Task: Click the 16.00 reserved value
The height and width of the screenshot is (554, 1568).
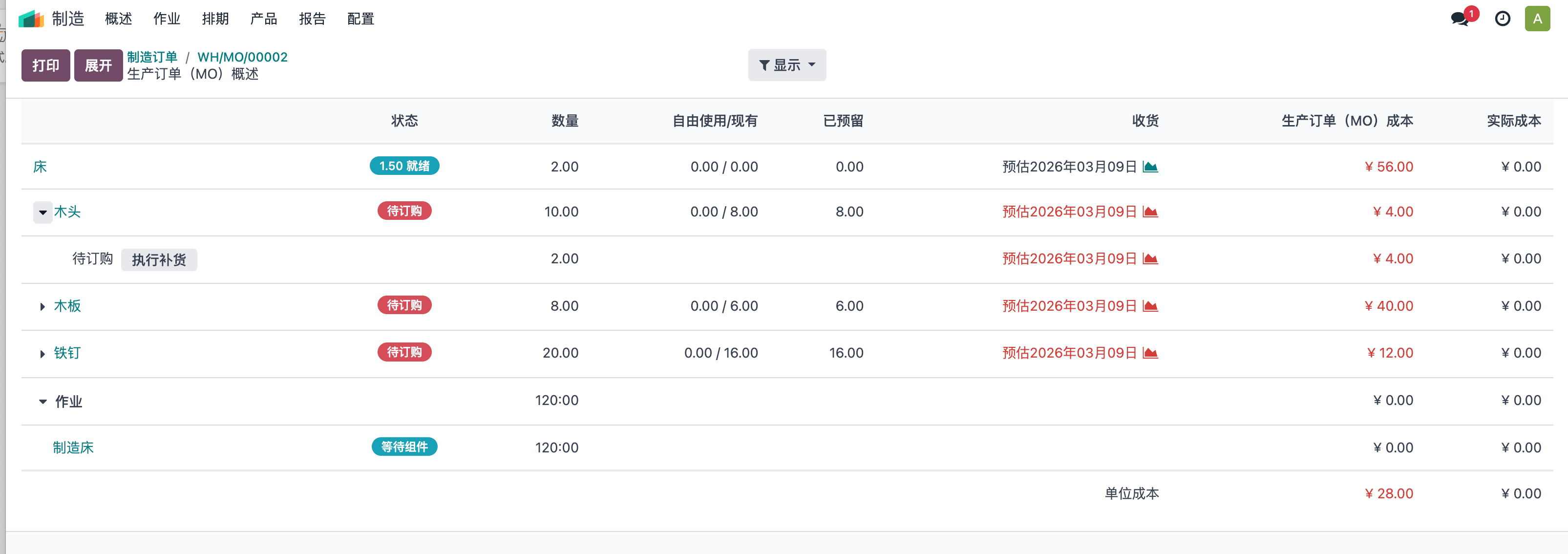Action: tap(846, 353)
